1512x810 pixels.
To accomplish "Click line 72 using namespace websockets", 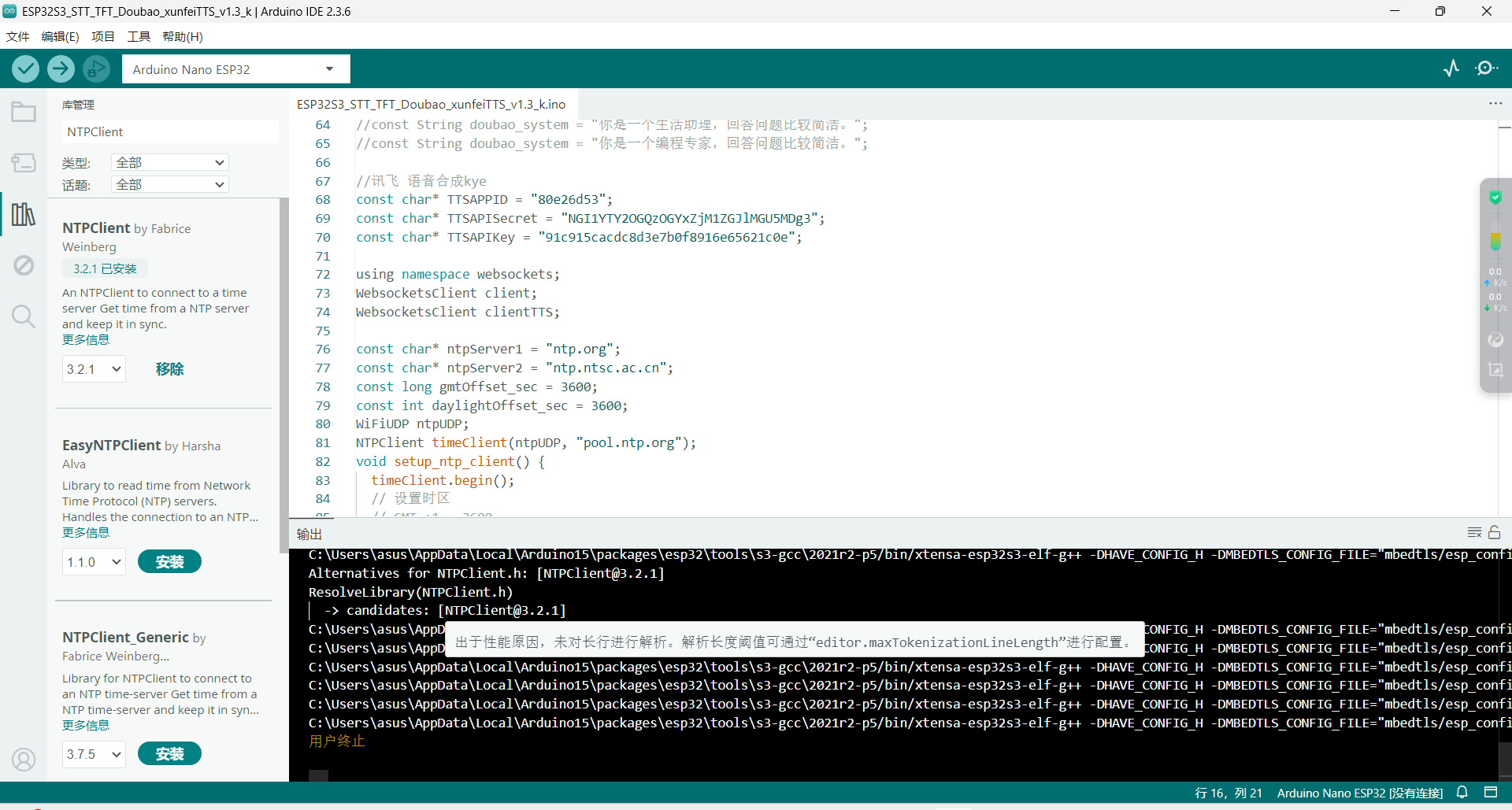I will coord(458,275).
